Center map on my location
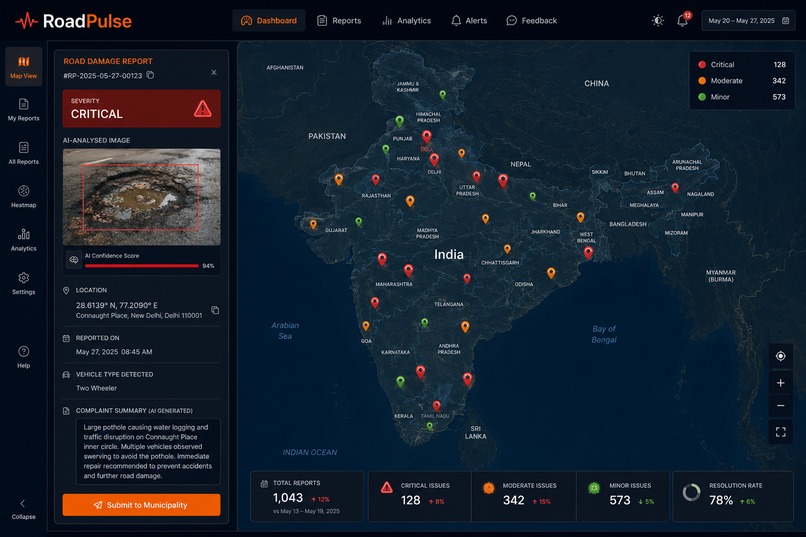 pos(780,356)
